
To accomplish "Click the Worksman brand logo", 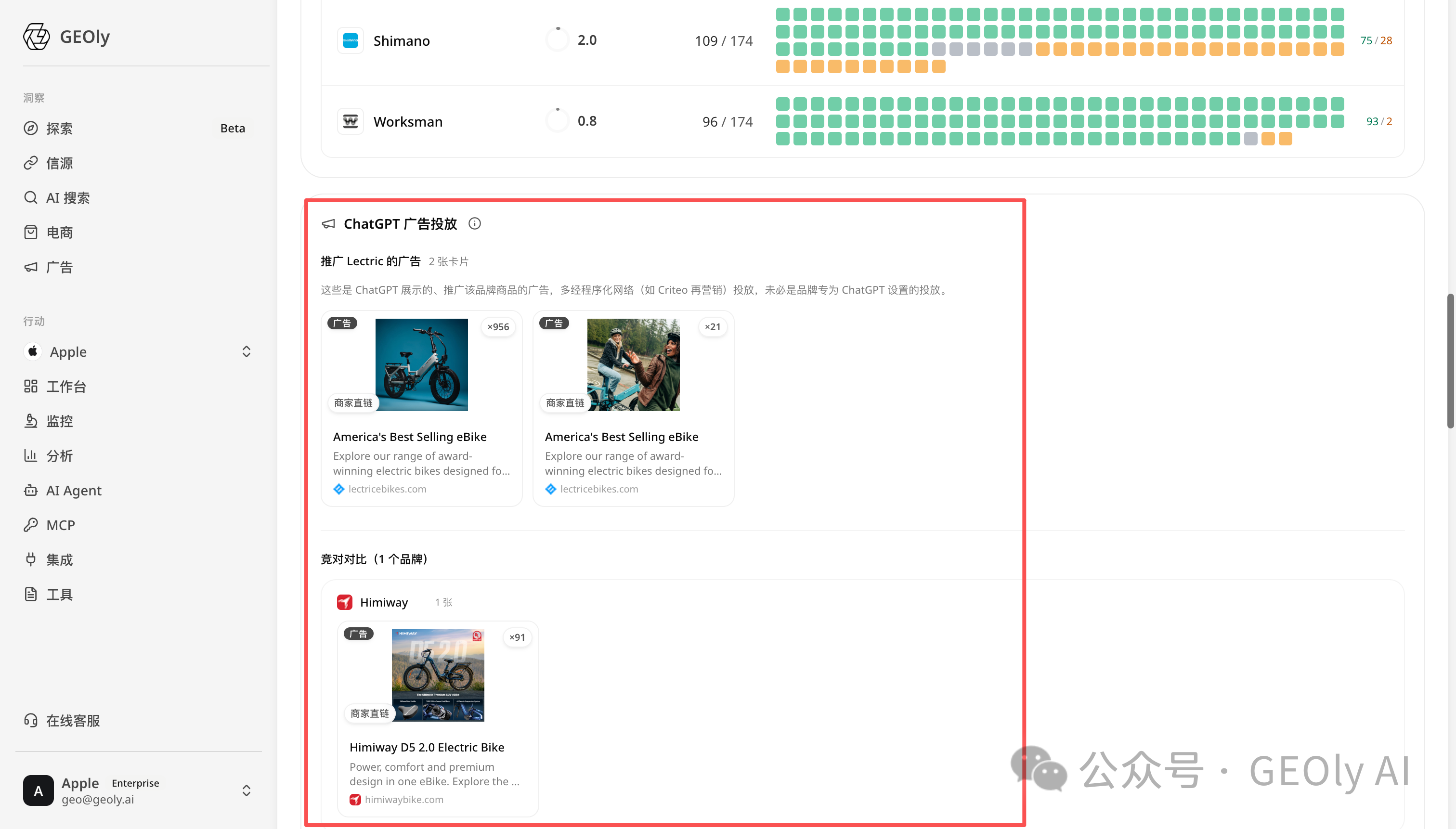I will (x=350, y=121).
